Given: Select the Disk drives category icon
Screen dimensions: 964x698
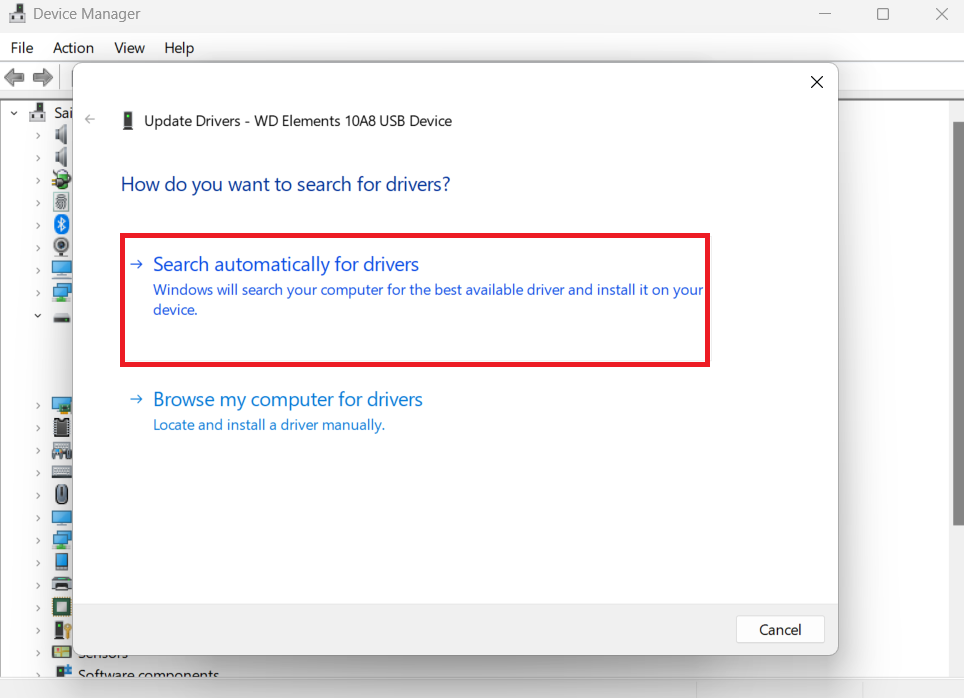Looking at the screenshot, I should coord(61,318).
